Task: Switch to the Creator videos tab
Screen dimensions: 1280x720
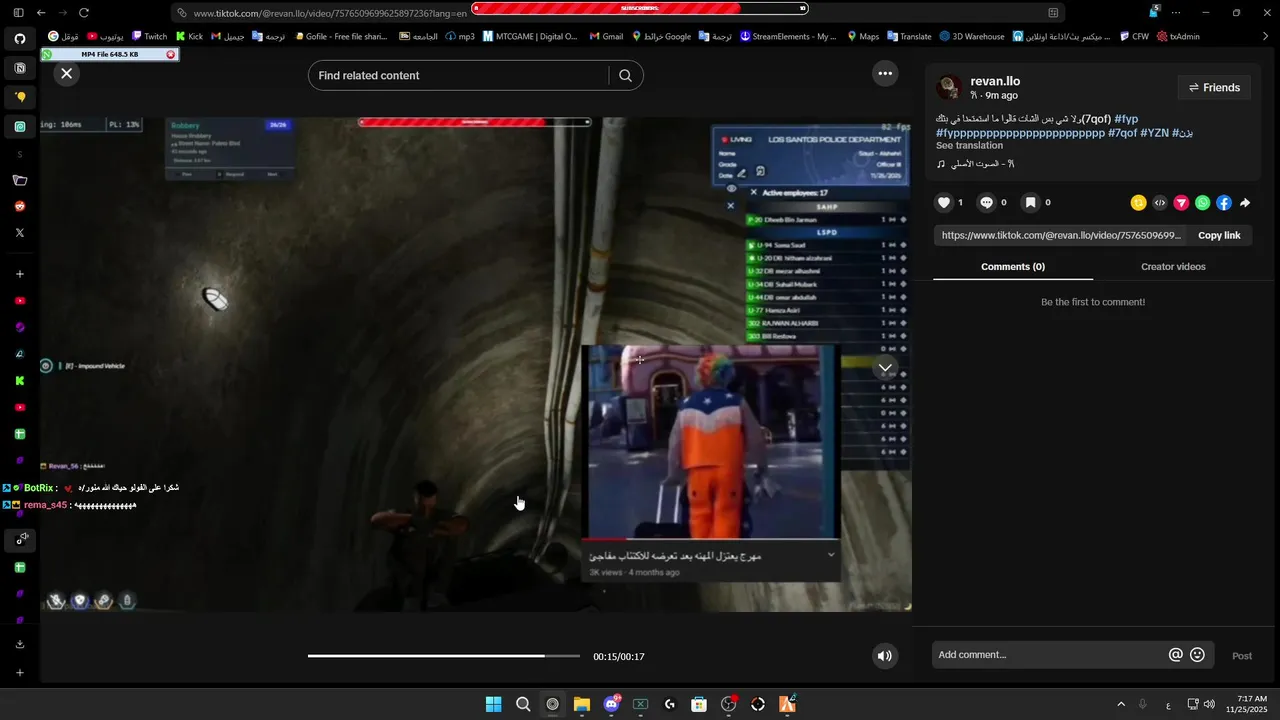Action: (x=1173, y=267)
